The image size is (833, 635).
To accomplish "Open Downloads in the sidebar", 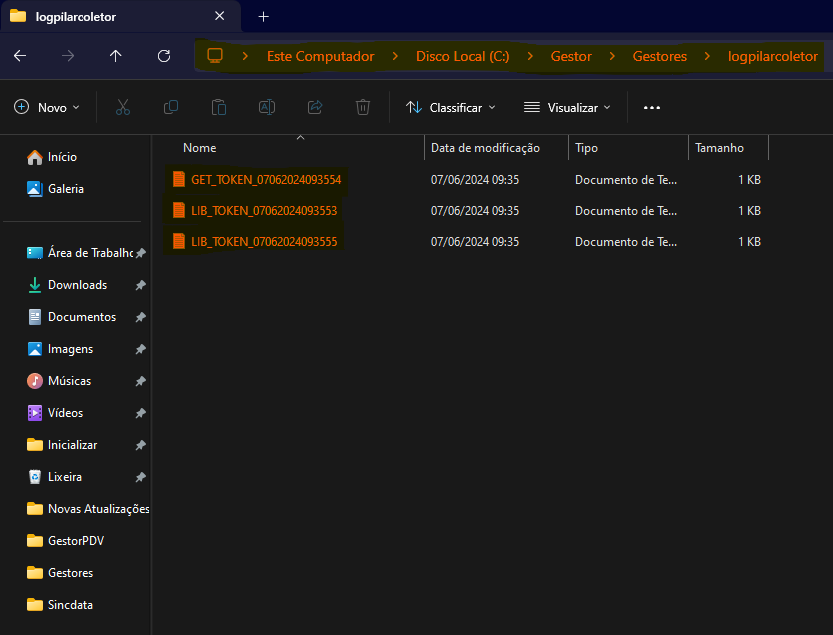I will coord(77,285).
